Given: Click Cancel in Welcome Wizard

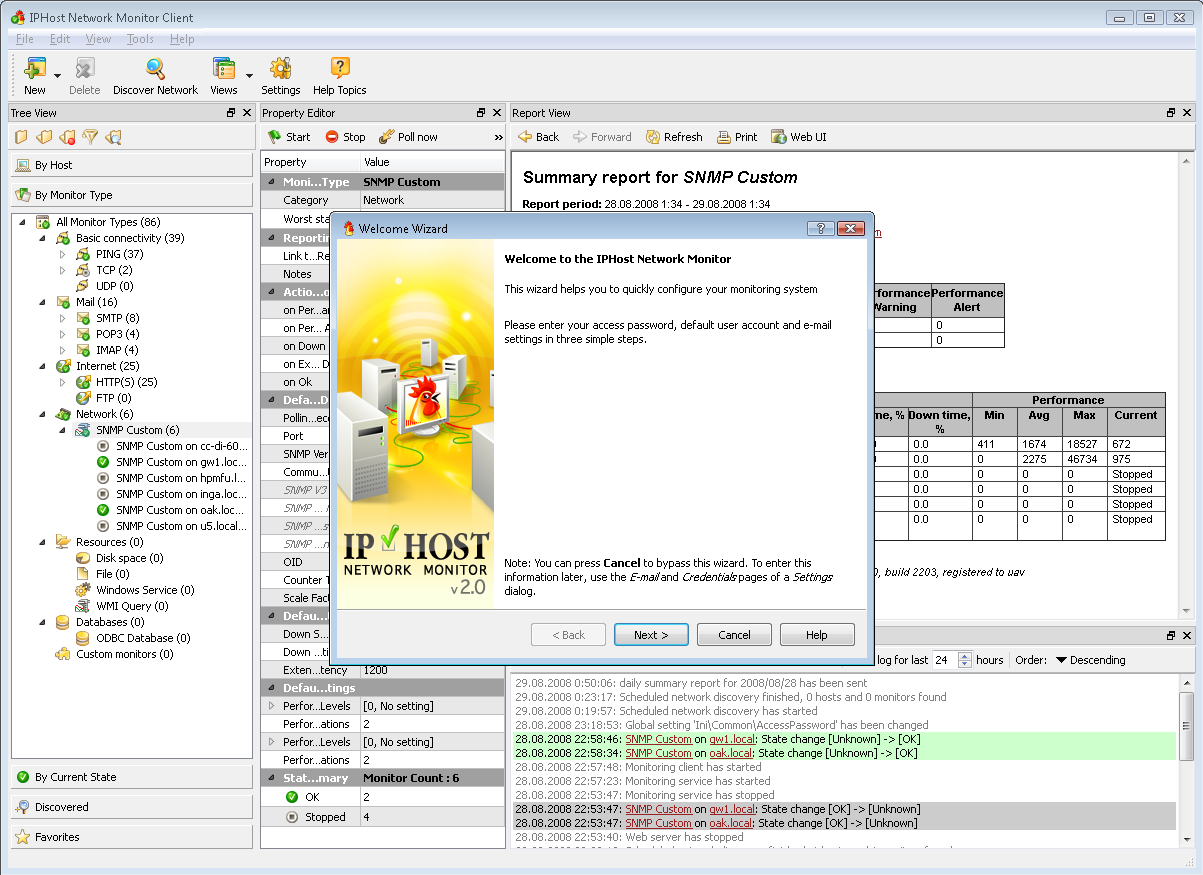Looking at the screenshot, I should click(x=734, y=635).
